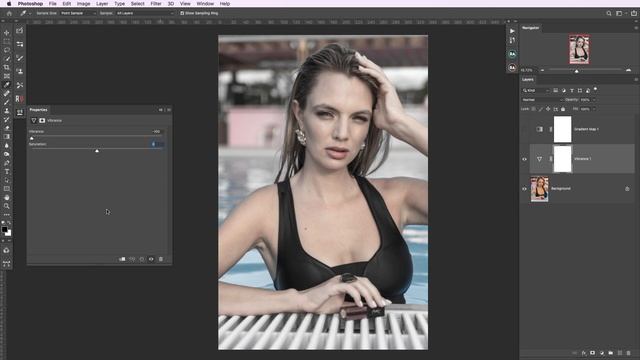
Task: Select the Eraser tool
Action: (x=7, y=128)
